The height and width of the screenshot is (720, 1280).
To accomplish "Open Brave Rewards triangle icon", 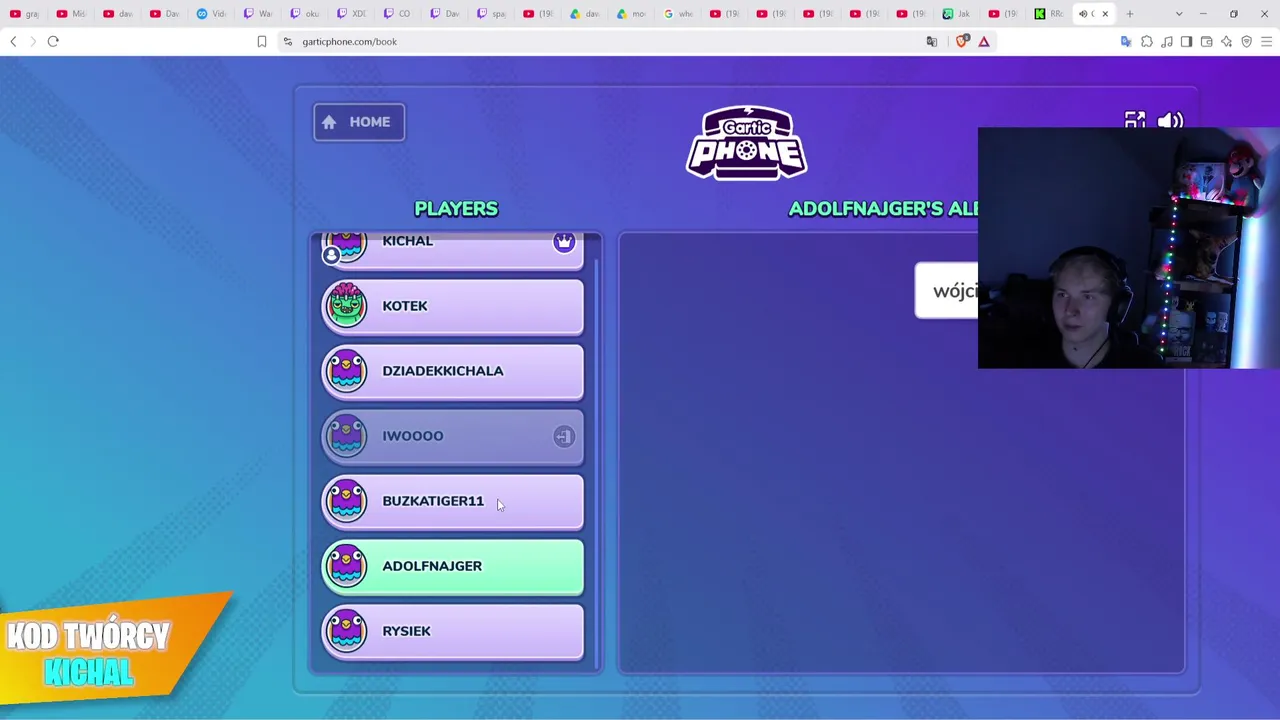I will [x=984, y=41].
